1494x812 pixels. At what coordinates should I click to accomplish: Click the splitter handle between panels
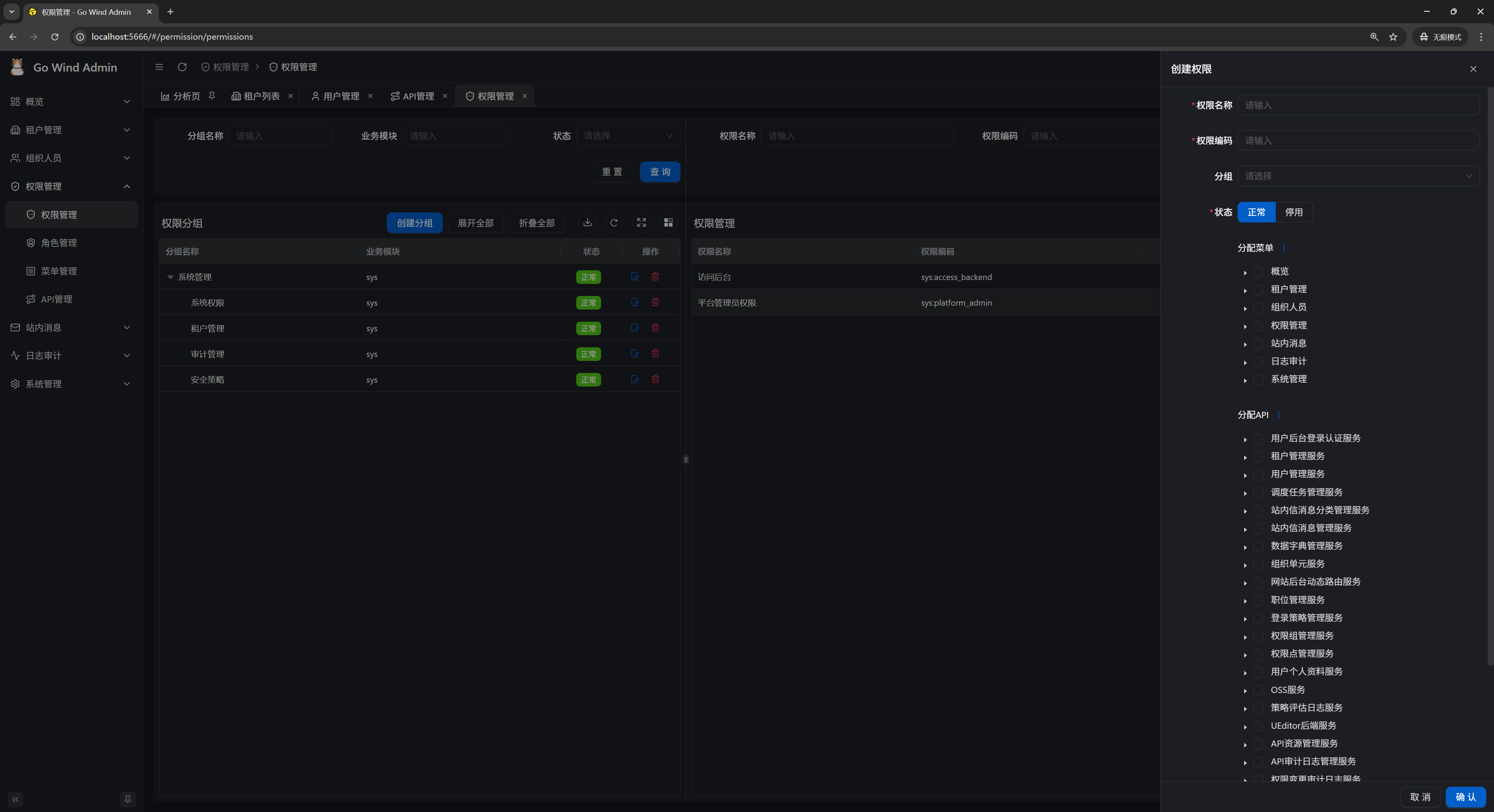click(686, 460)
